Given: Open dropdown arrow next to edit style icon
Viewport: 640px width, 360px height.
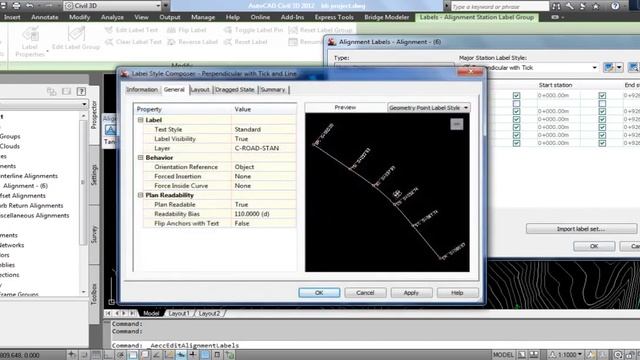Looking at the screenshot, I should (x=619, y=67).
